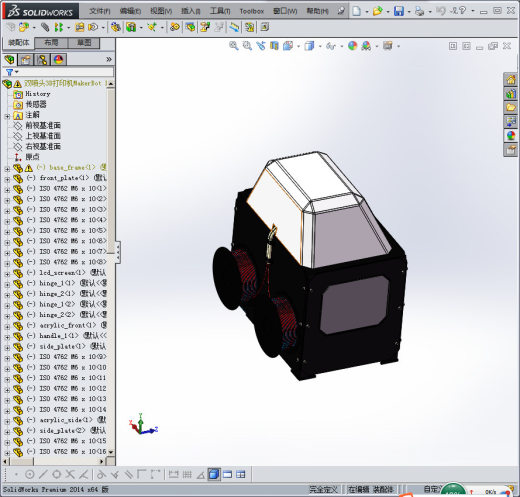Click the panel collapse handle beside tree
Image resolution: width=520 pixels, height=497 pixels.
click(118, 253)
